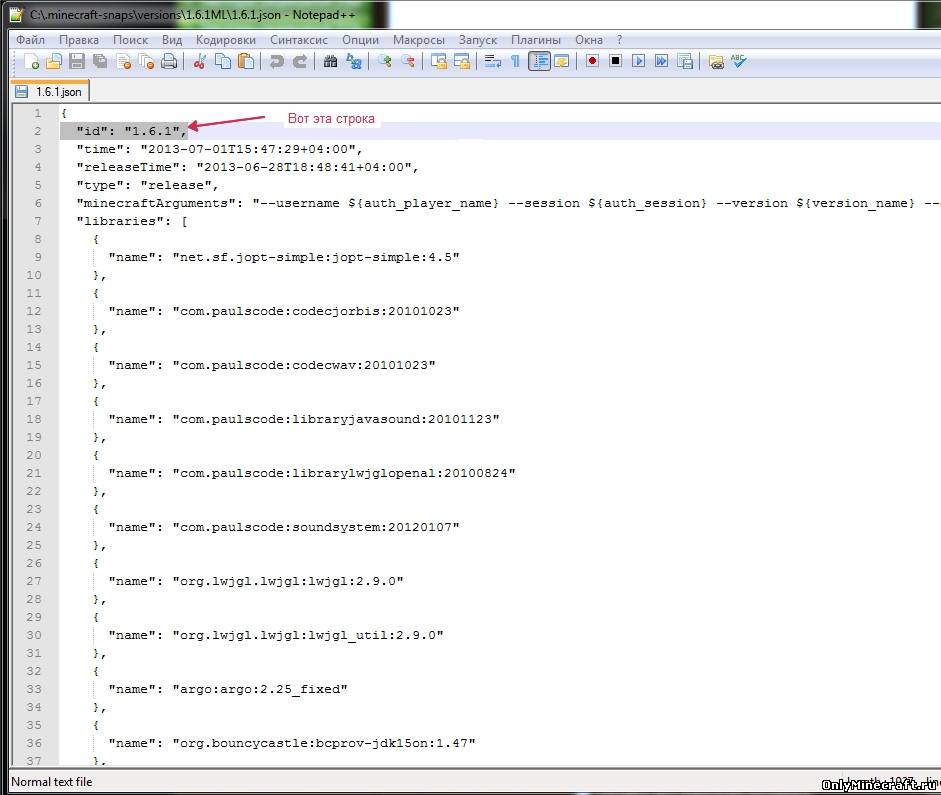Create a new document with toolbar icon

coord(31,62)
